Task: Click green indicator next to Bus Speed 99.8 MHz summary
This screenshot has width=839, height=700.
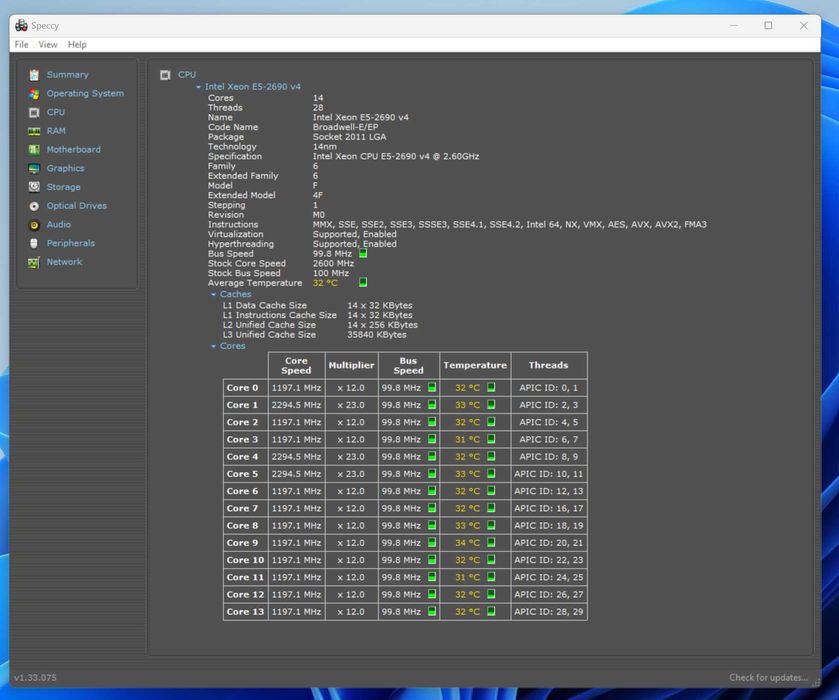Action: 363,253
